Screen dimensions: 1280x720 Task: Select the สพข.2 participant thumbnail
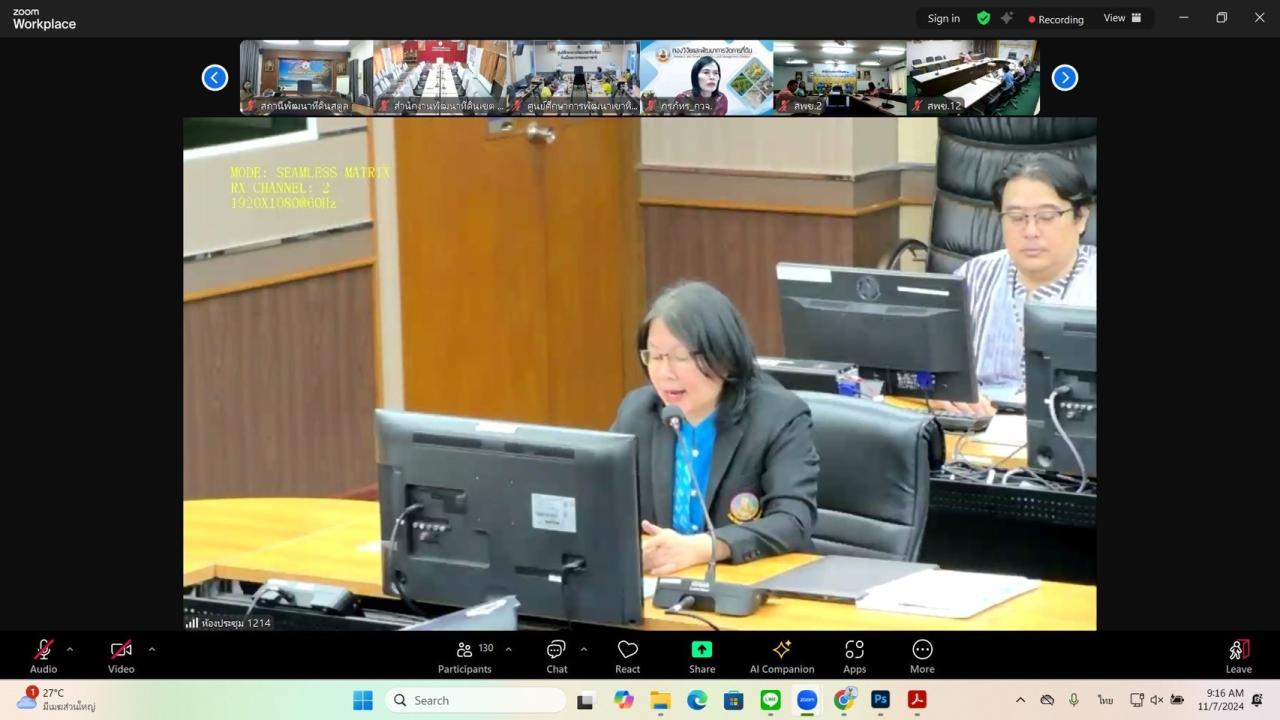point(840,78)
